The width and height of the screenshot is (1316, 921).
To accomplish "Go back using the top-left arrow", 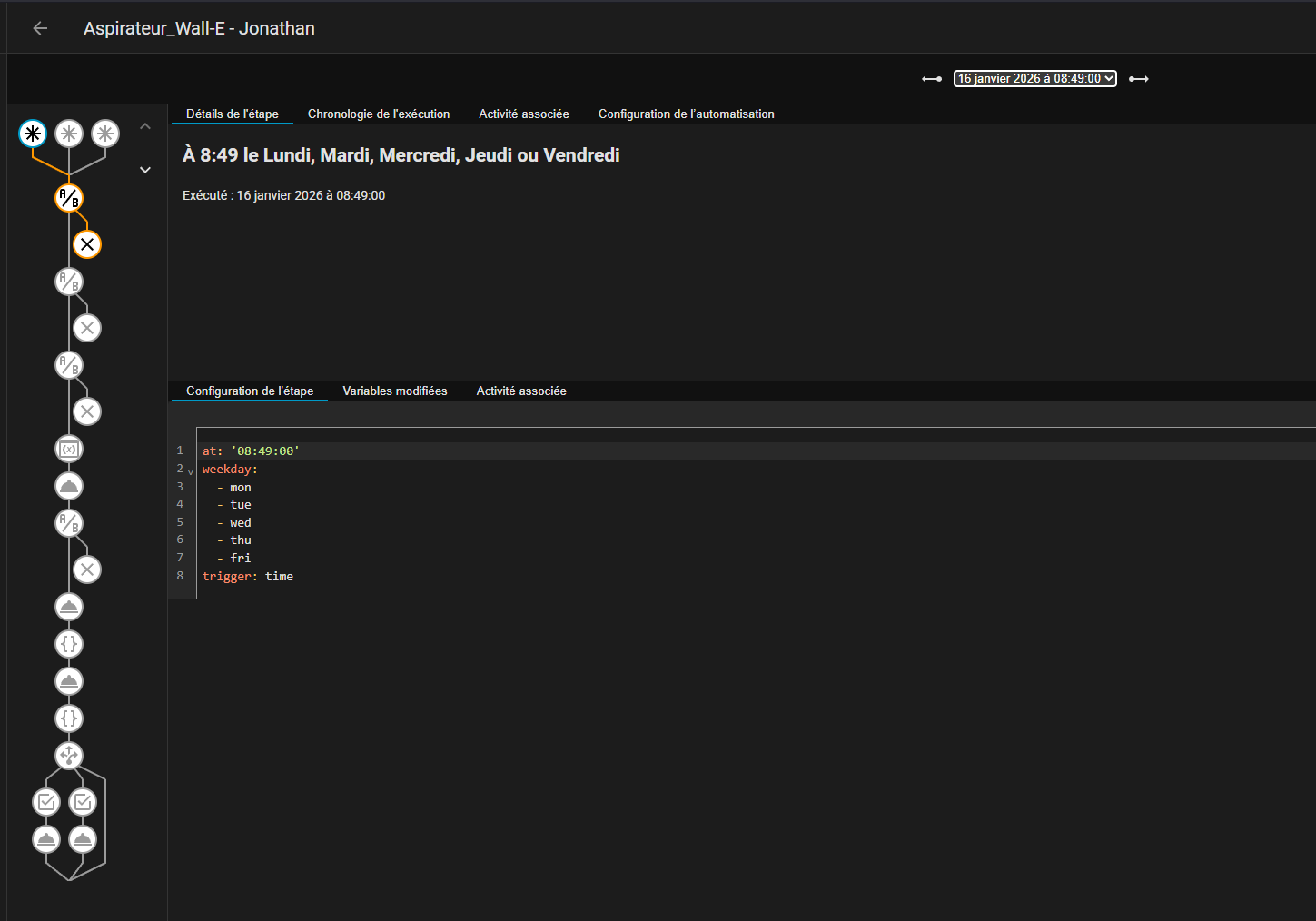I will click(x=40, y=28).
